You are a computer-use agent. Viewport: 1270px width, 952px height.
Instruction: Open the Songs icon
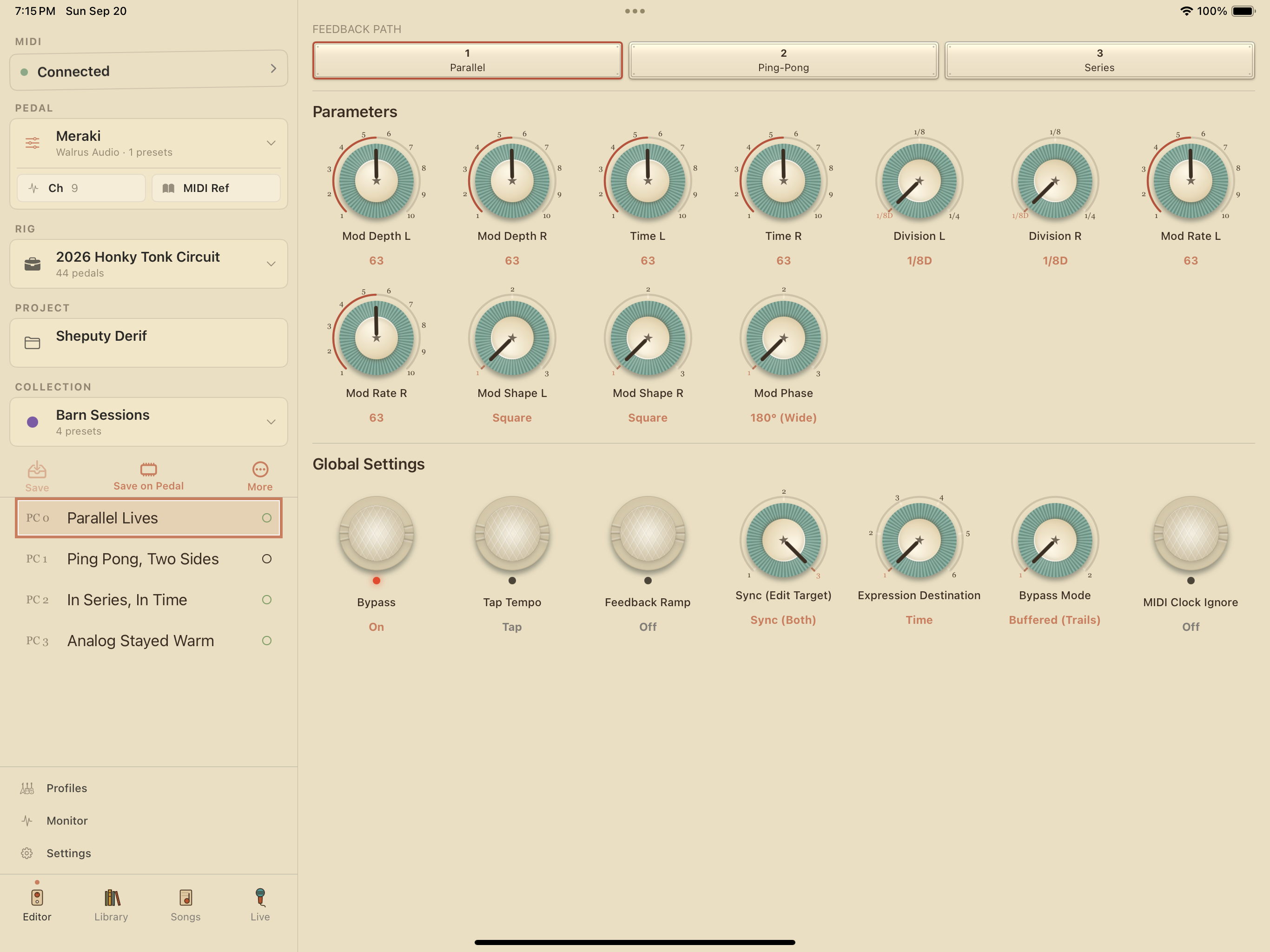click(x=185, y=897)
